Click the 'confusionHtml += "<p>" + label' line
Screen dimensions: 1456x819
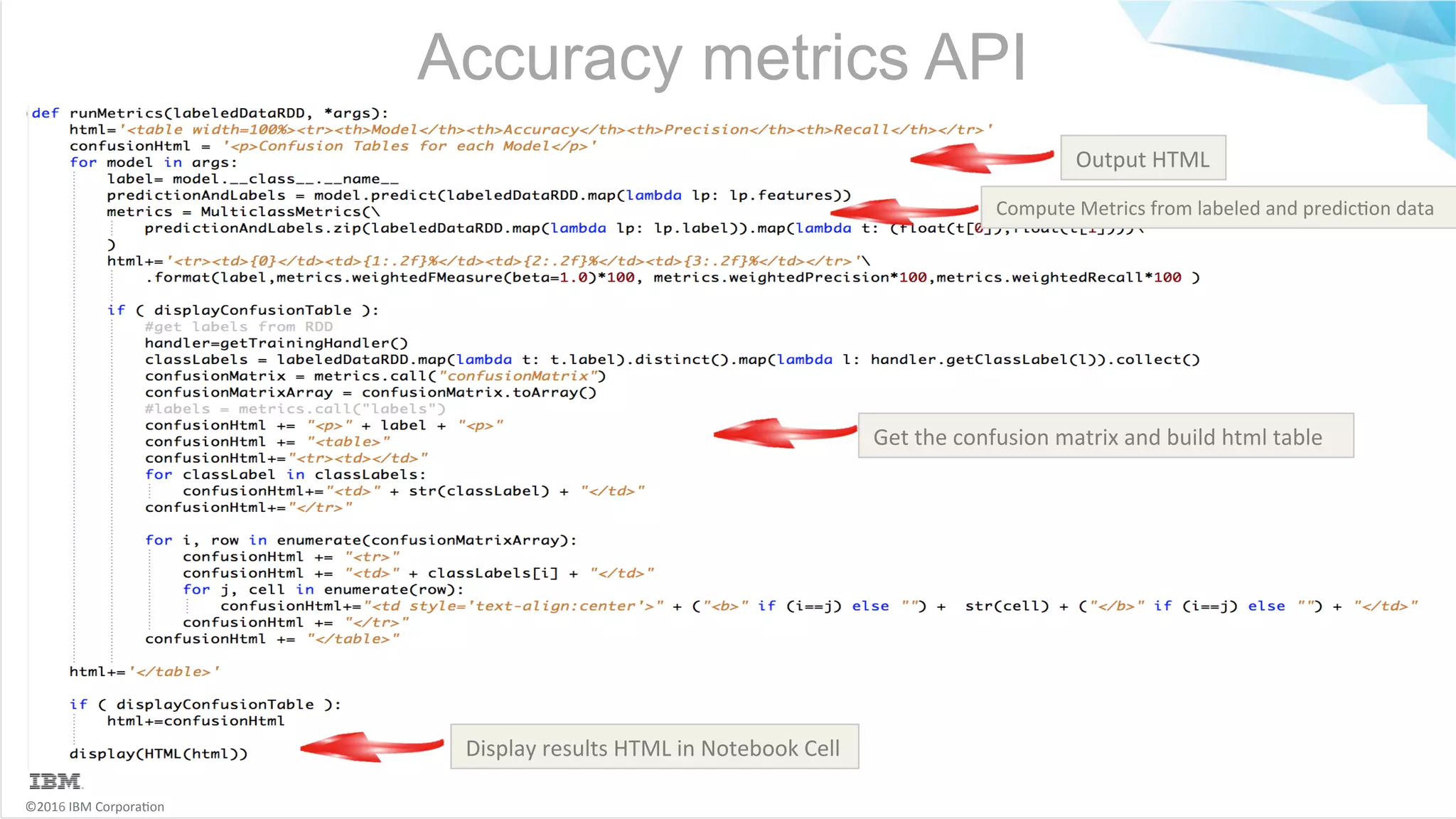pyautogui.click(x=324, y=425)
